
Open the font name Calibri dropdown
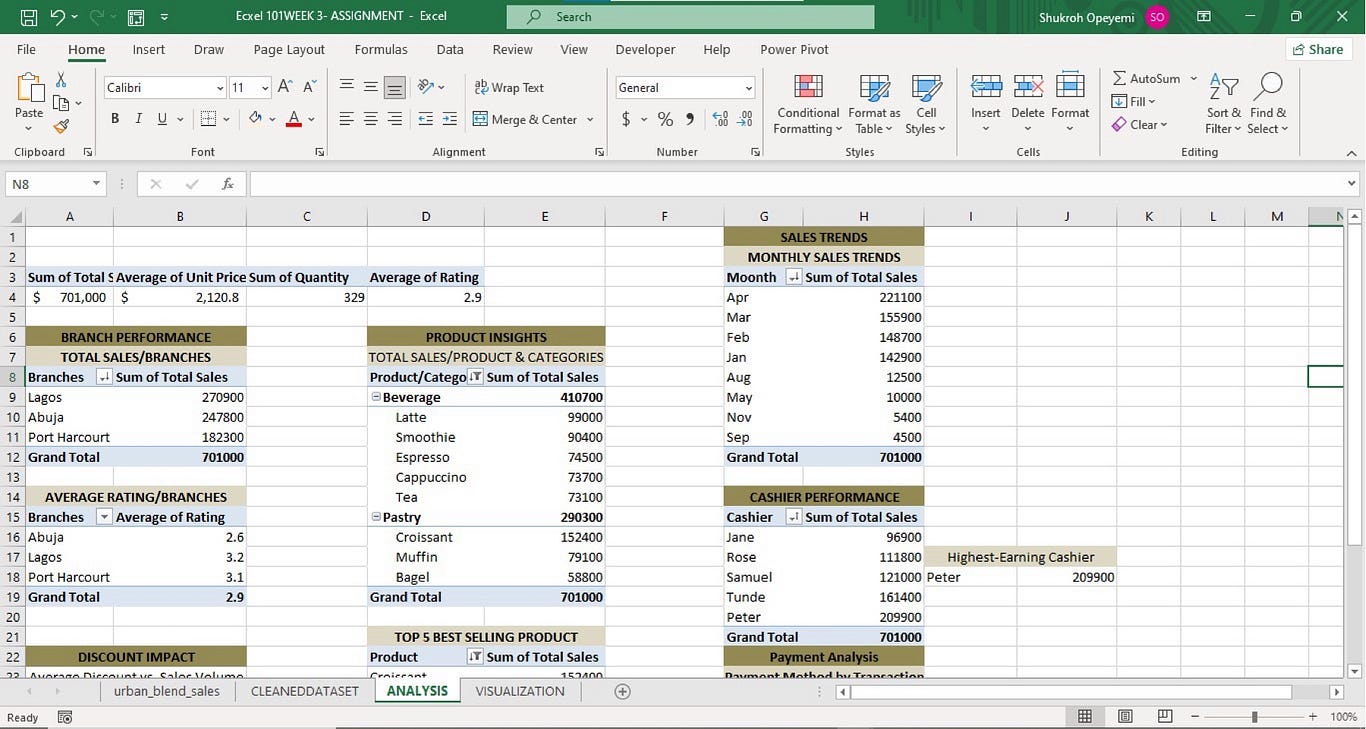coord(220,88)
